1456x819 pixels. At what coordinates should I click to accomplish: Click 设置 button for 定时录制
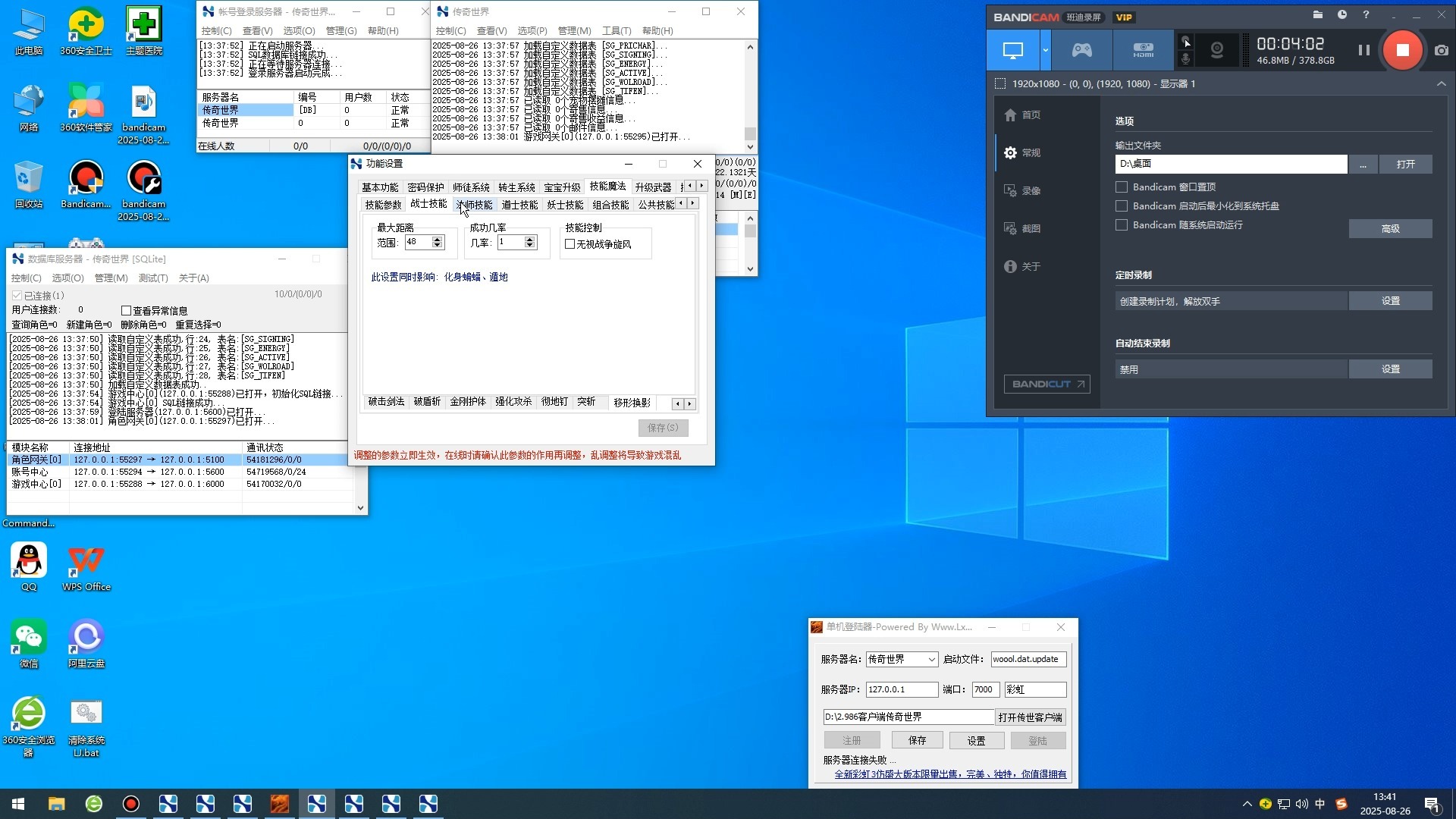click(1390, 301)
